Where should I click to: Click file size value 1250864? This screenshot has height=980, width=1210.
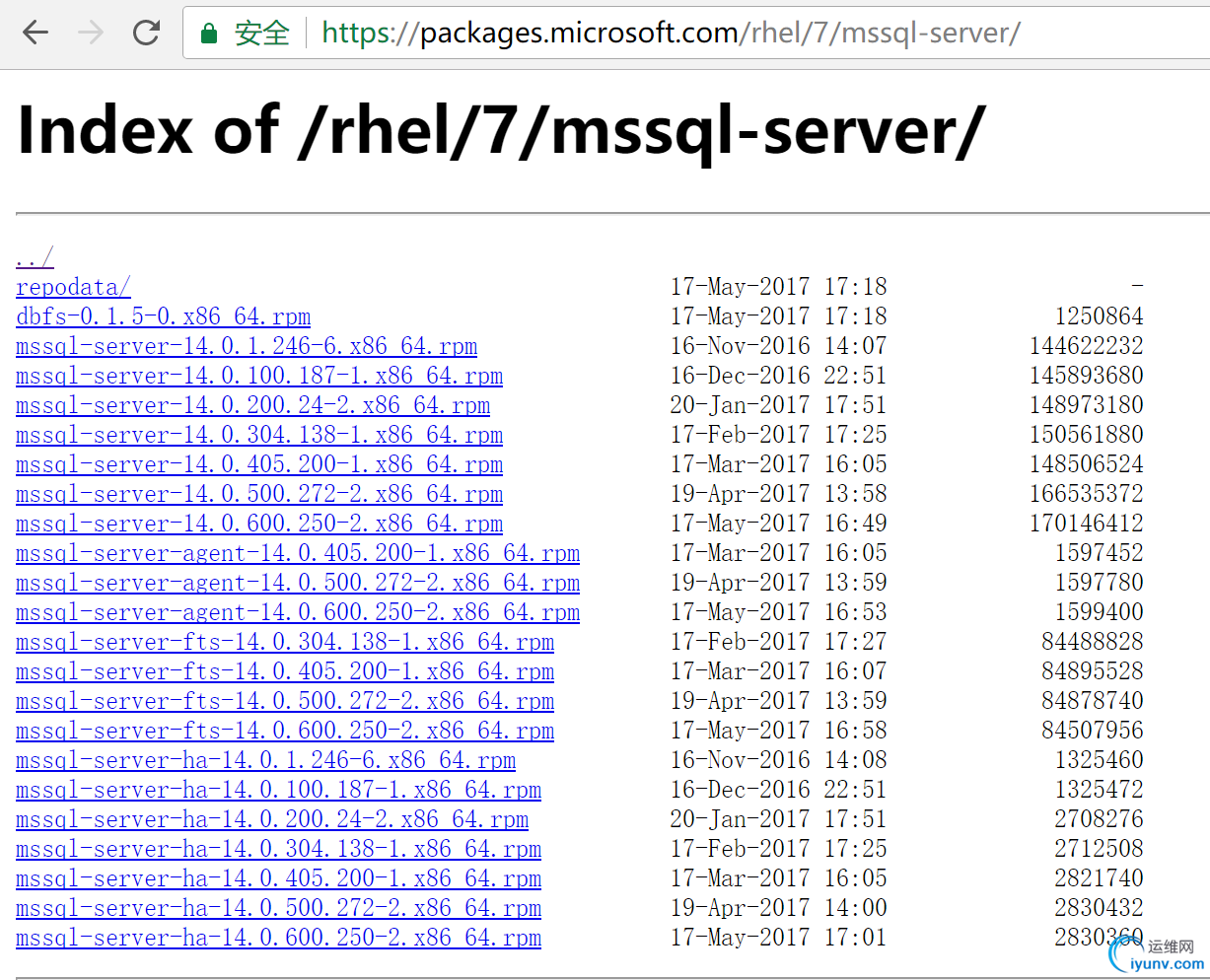[x=1099, y=316]
